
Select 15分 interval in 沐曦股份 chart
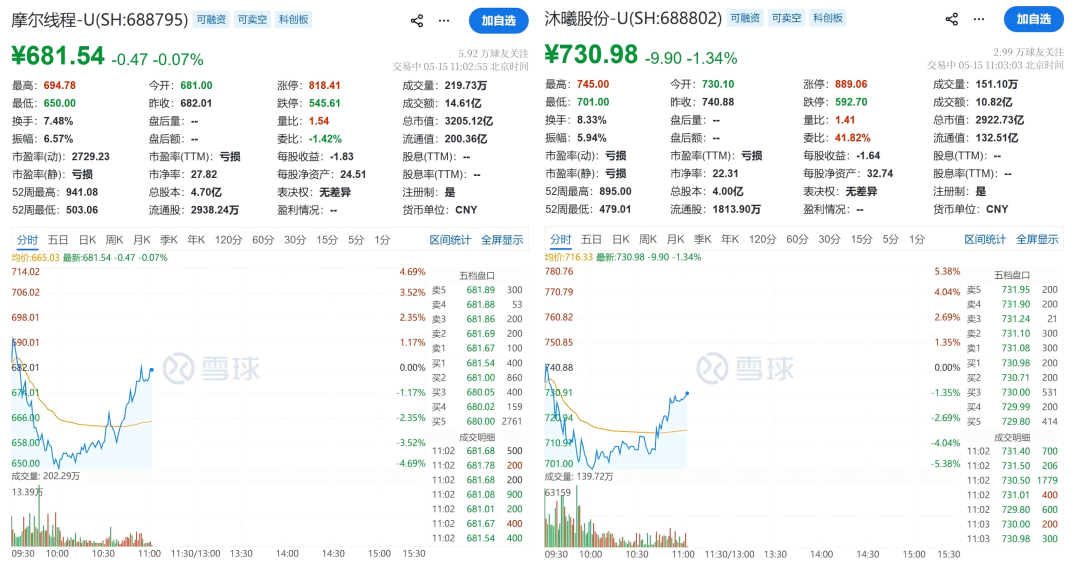pos(862,239)
